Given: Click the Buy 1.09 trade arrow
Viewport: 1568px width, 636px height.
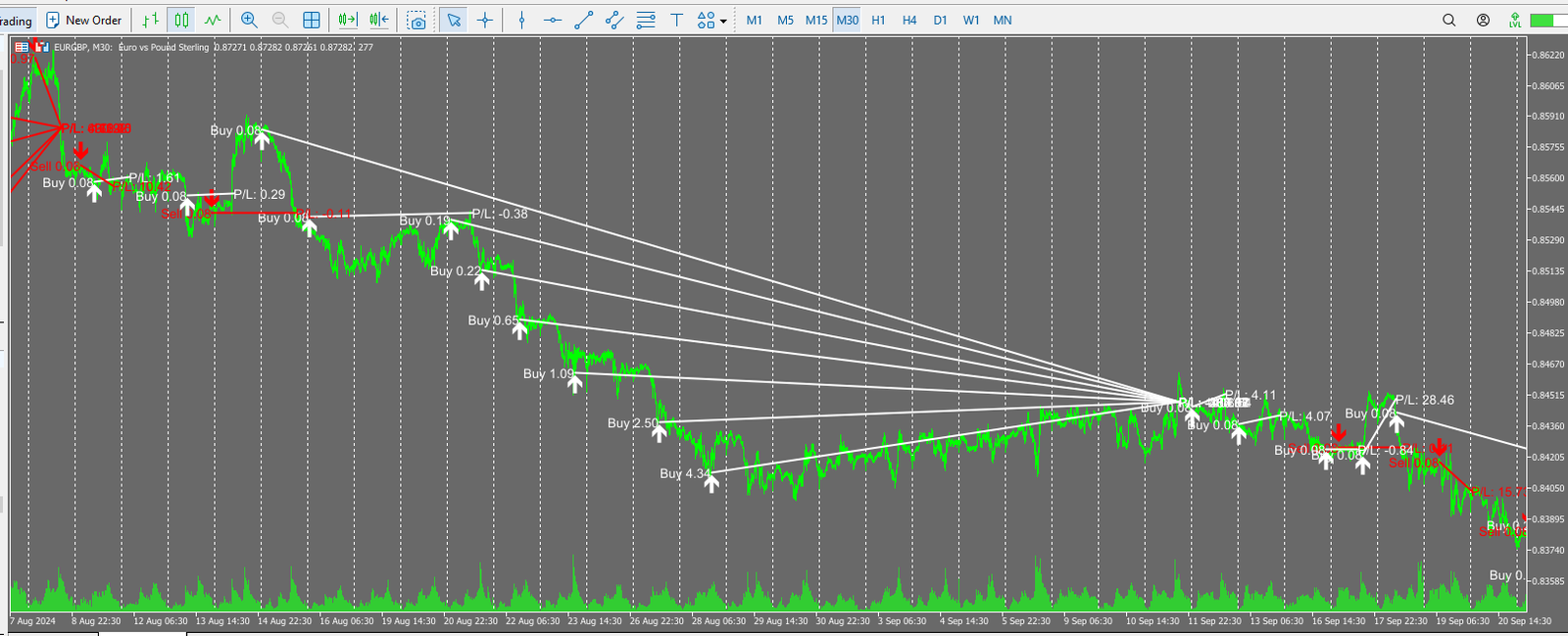Looking at the screenshot, I should [x=575, y=382].
